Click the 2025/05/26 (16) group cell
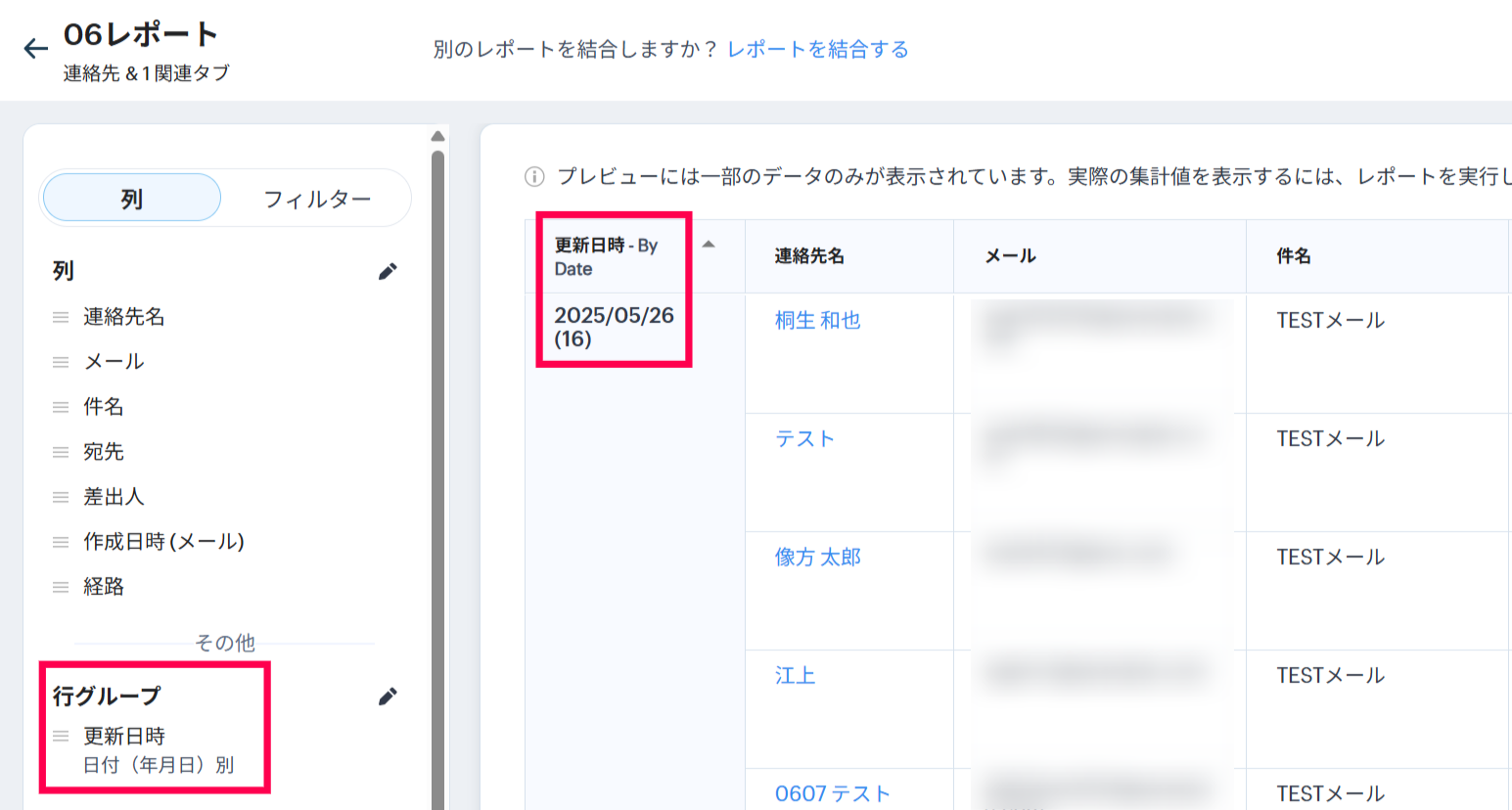This screenshot has height=810, width=1512. tap(614, 327)
